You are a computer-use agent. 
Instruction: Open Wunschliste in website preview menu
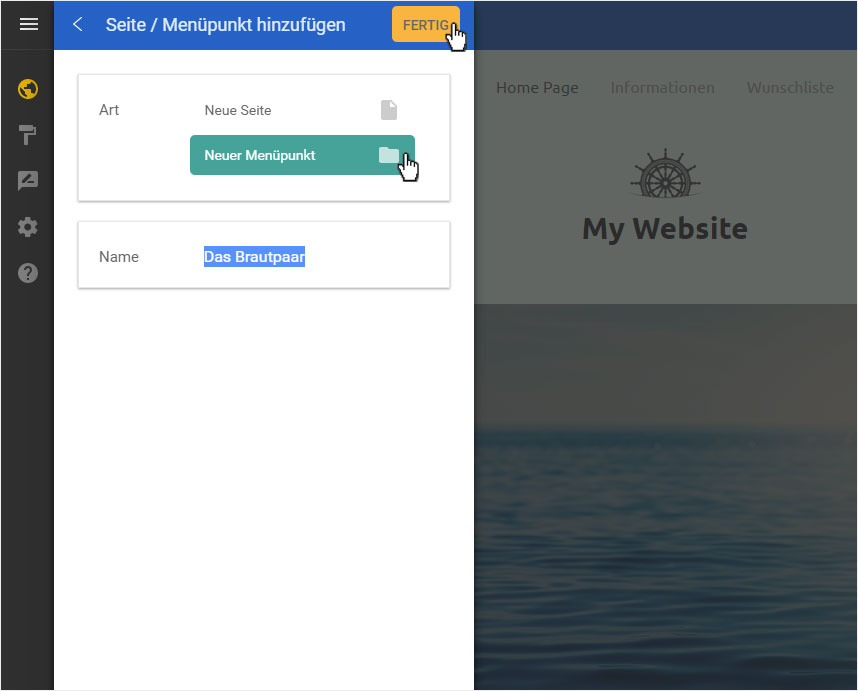tap(790, 88)
